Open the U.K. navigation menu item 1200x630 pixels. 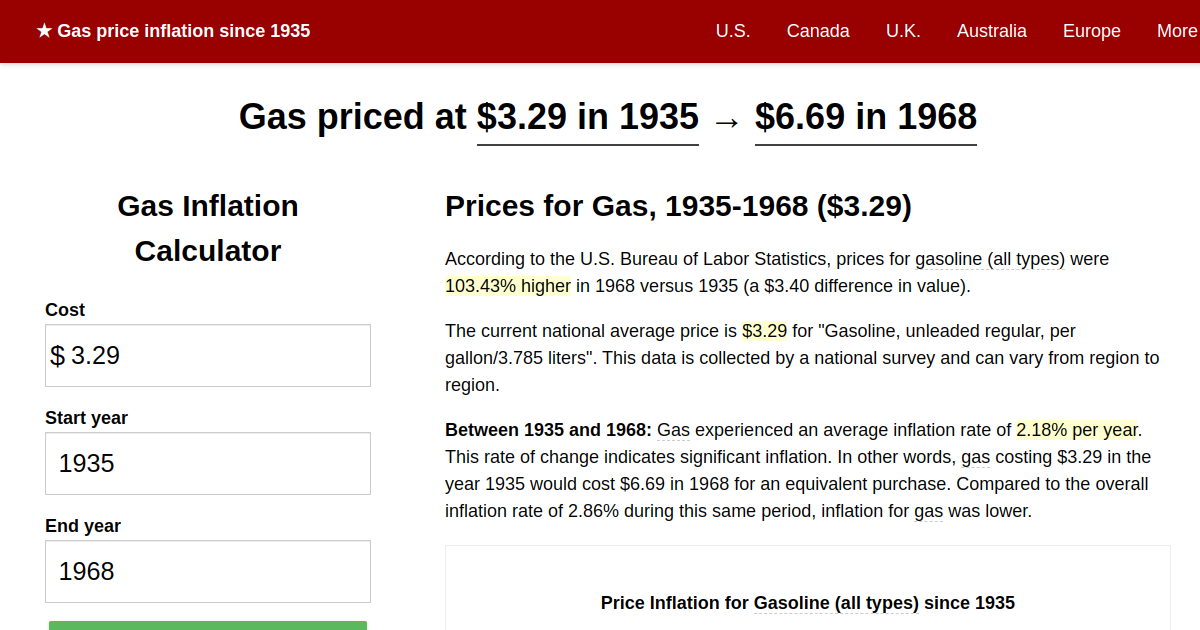coord(903,31)
